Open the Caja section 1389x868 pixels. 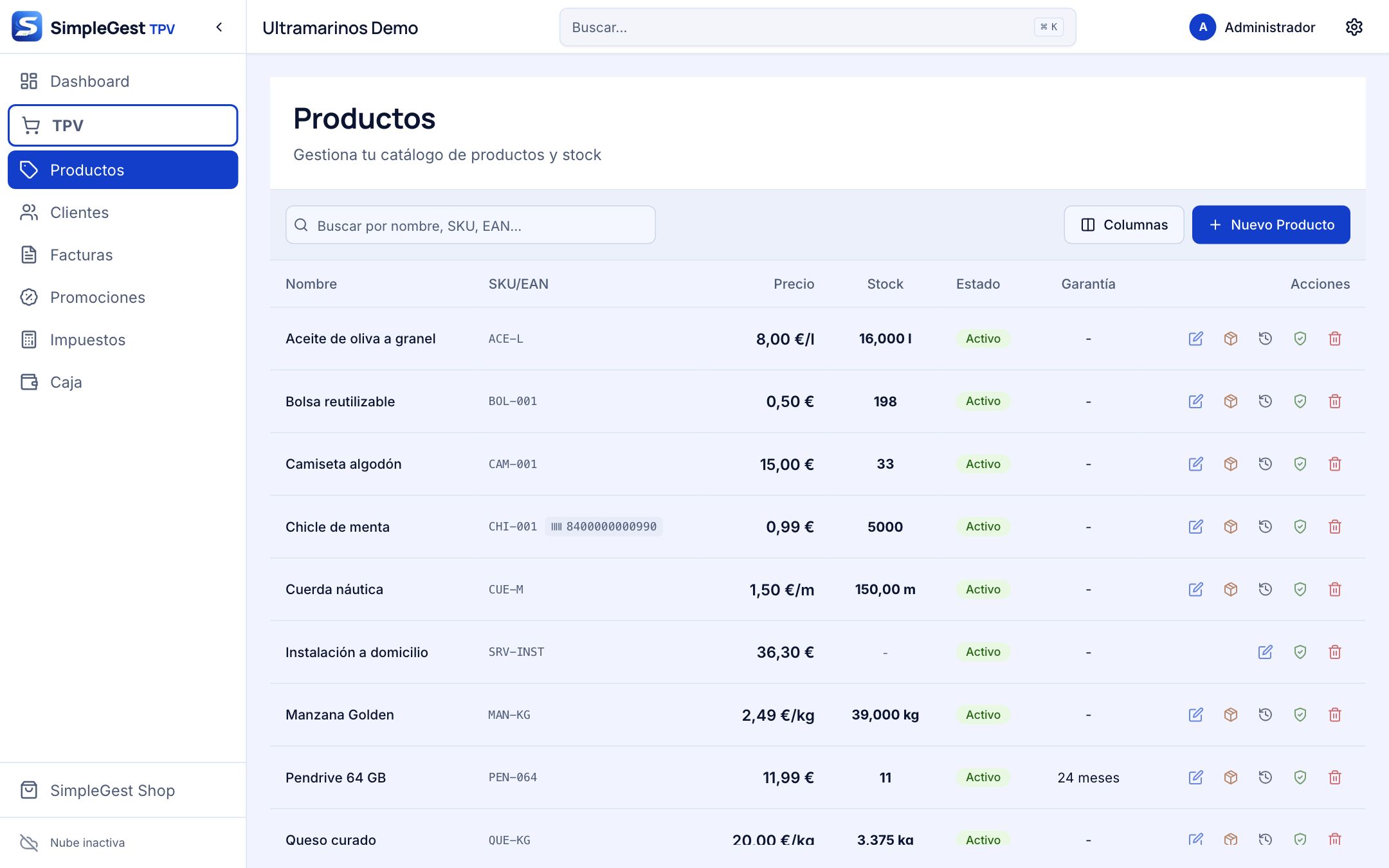click(123, 382)
